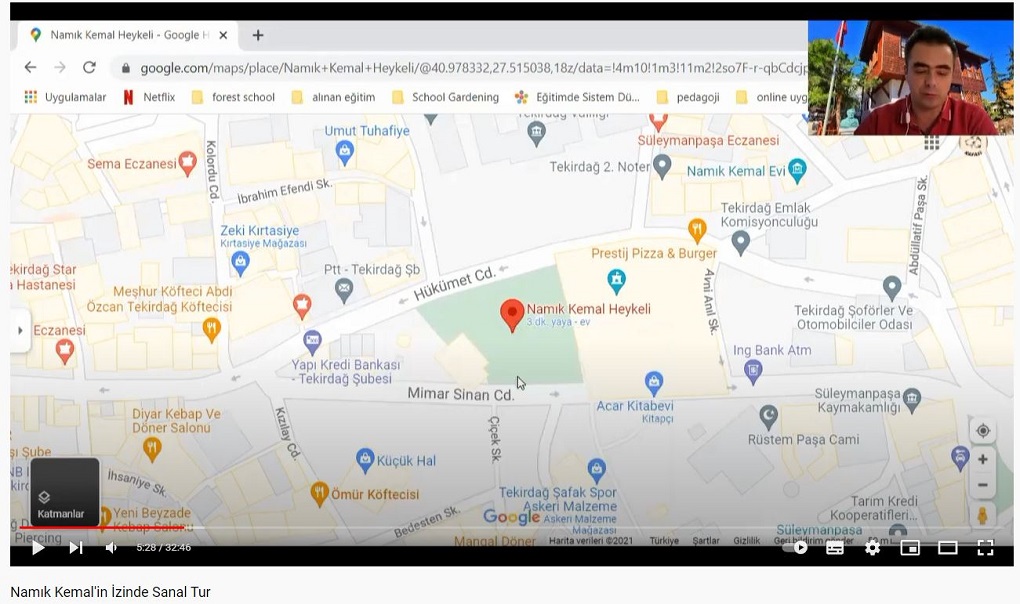
Task: Select the Diyar Kebap Ve Döner Salonu marker
Action: 152,449
